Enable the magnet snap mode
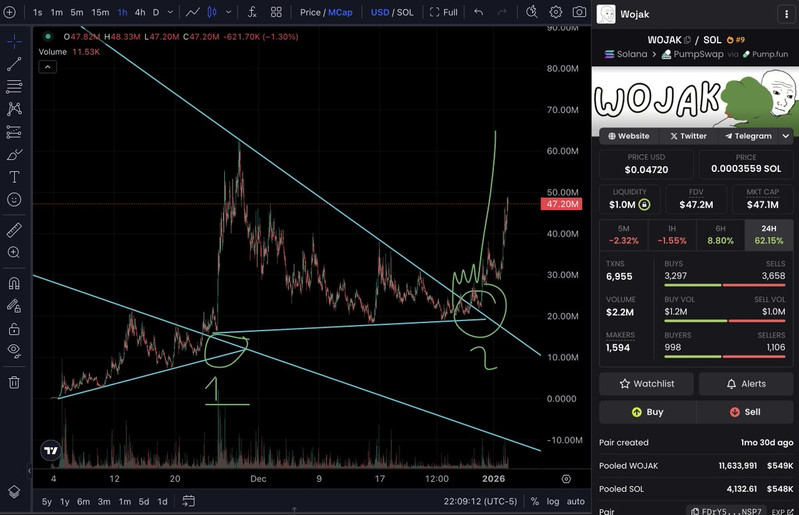The height and width of the screenshot is (515, 799). tap(14, 283)
